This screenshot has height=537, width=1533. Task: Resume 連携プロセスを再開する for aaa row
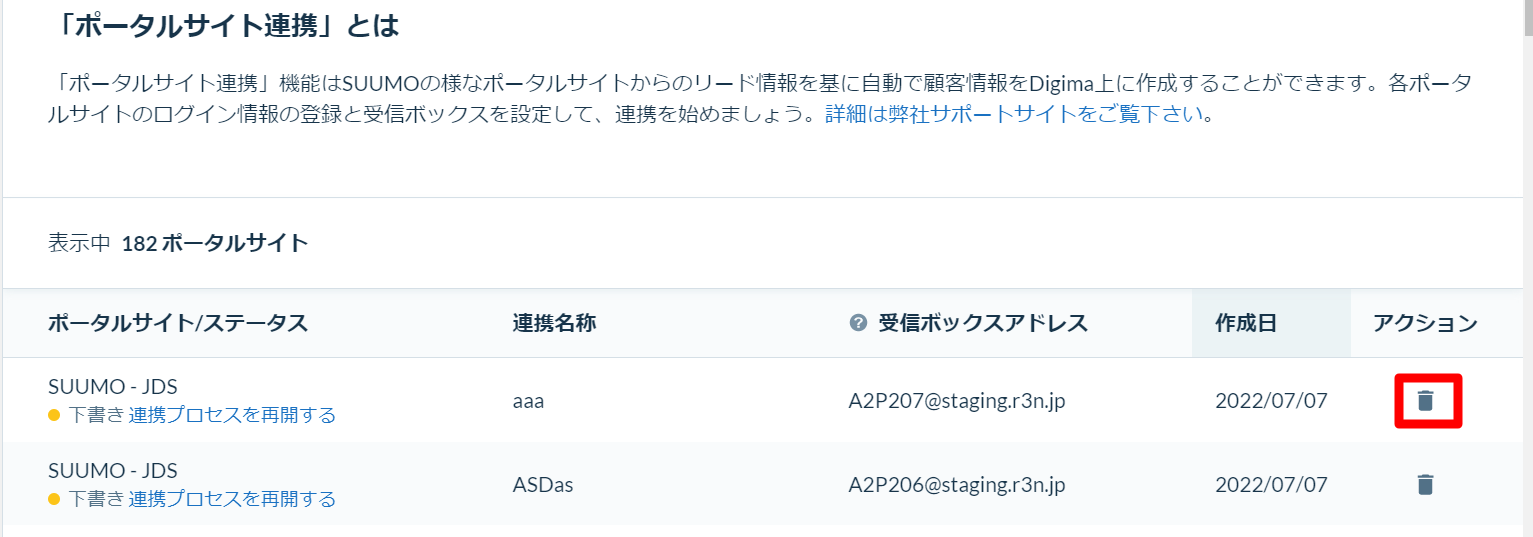pyautogui.click(x=232, y=415)
